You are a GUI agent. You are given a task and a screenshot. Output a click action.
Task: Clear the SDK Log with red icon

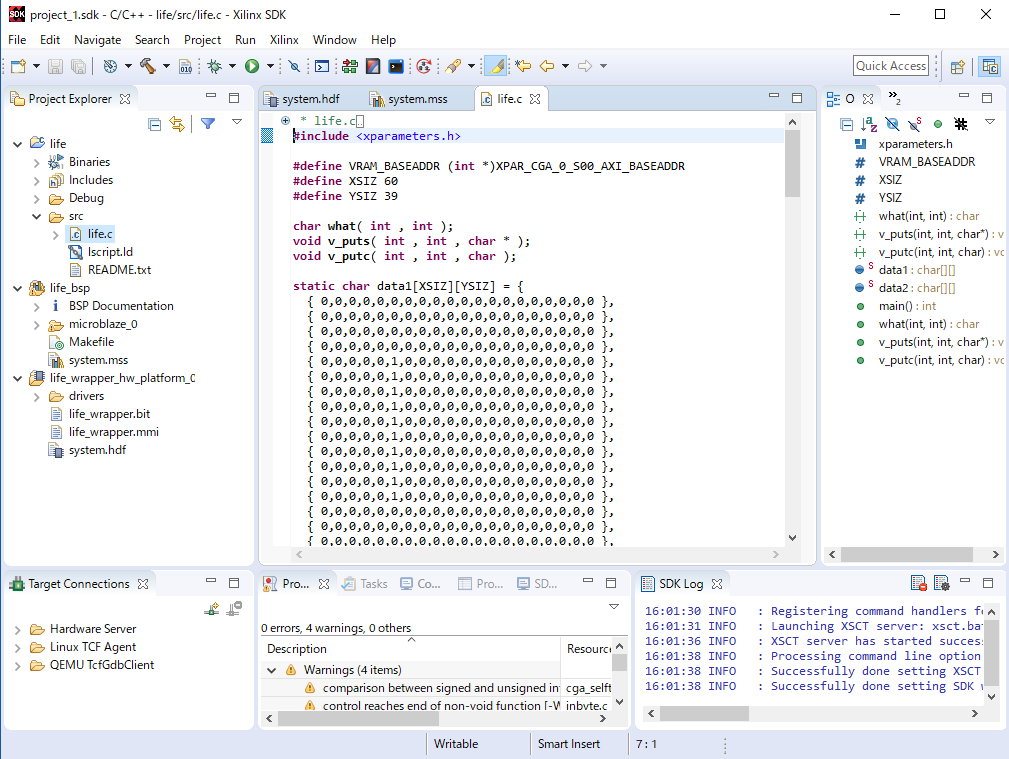click(918, 583)
